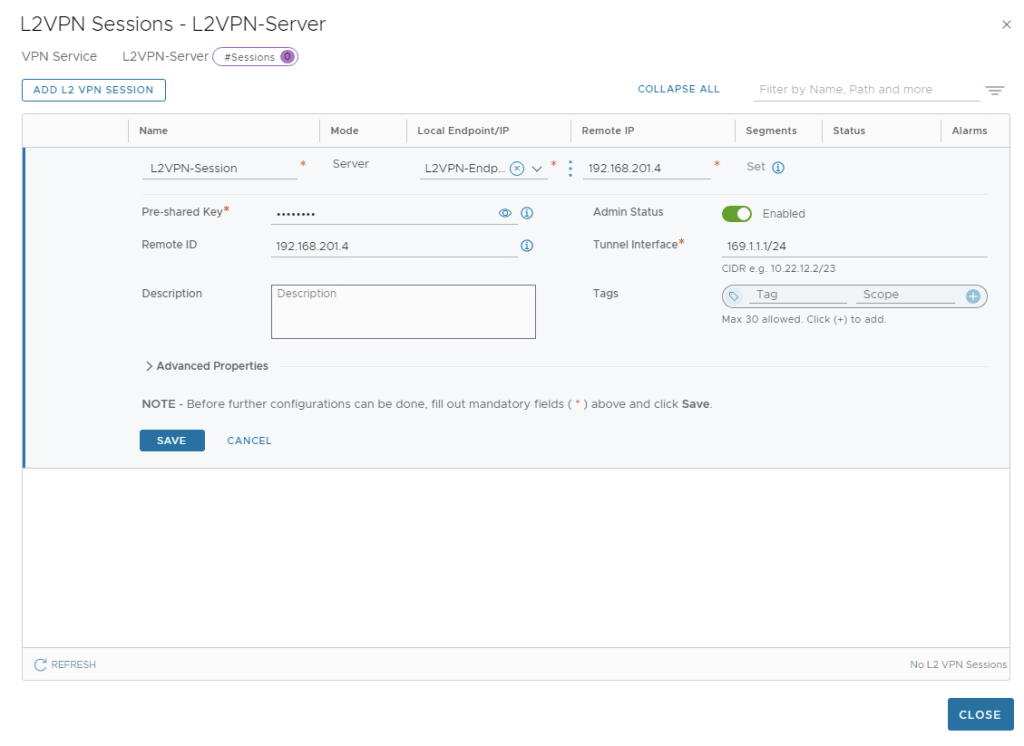
Task: Toggle the Admin Status switch
Action: (x=737, y=213)
